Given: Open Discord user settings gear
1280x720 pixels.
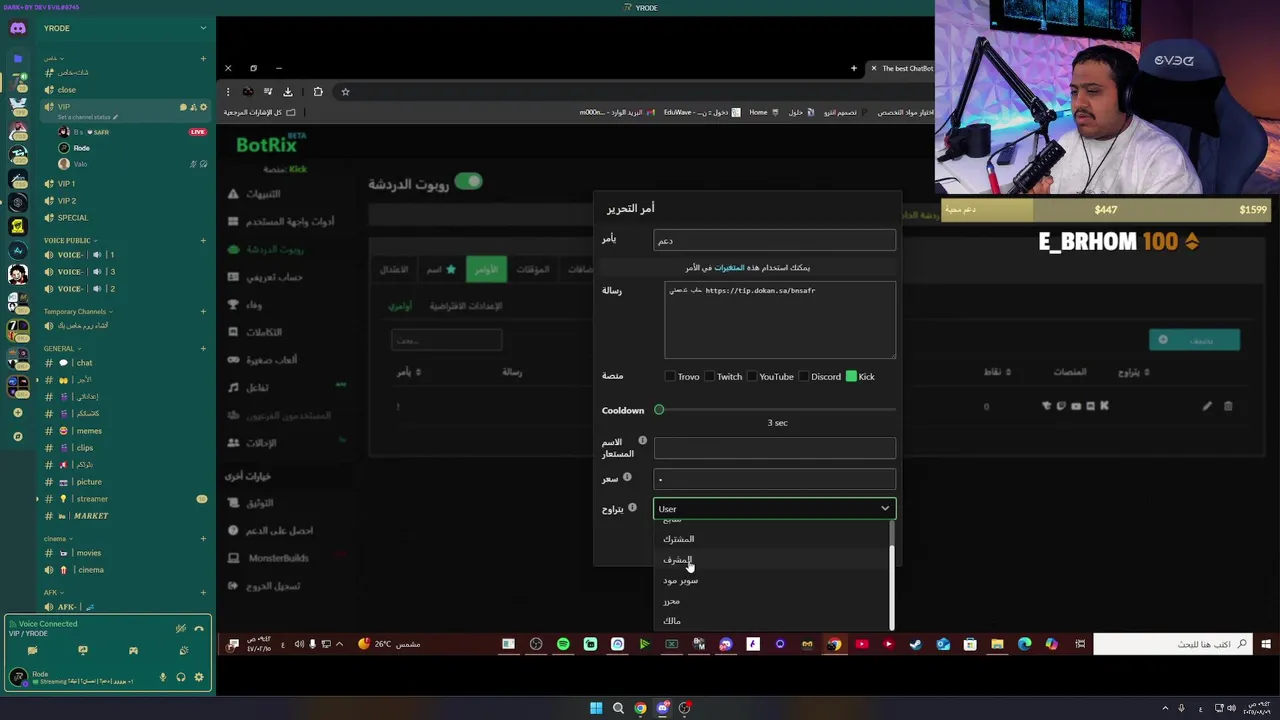Looking at the screenshot, I should click(199, 677).
